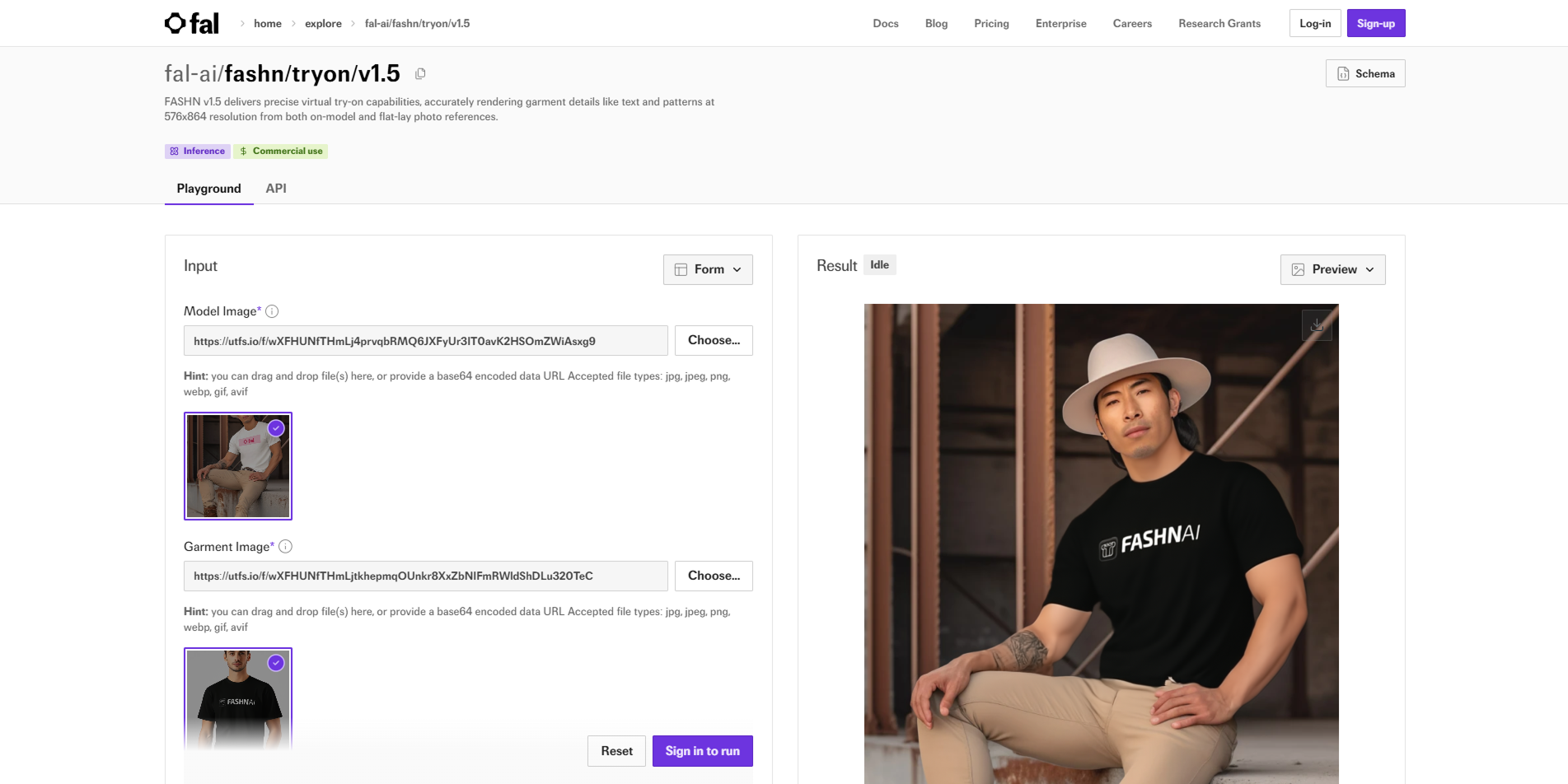
Task: Copy the model name with the copy icon
Action: tap(420, 73)
